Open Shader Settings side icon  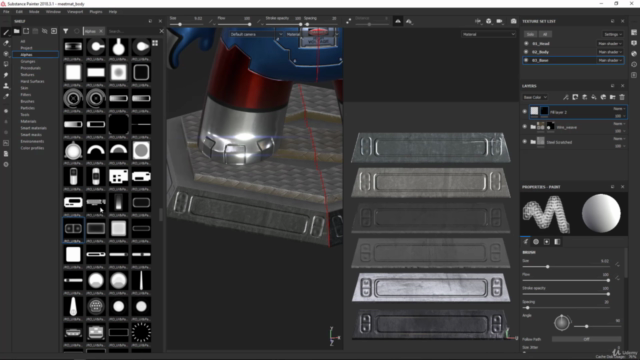(x=634, y=53)
